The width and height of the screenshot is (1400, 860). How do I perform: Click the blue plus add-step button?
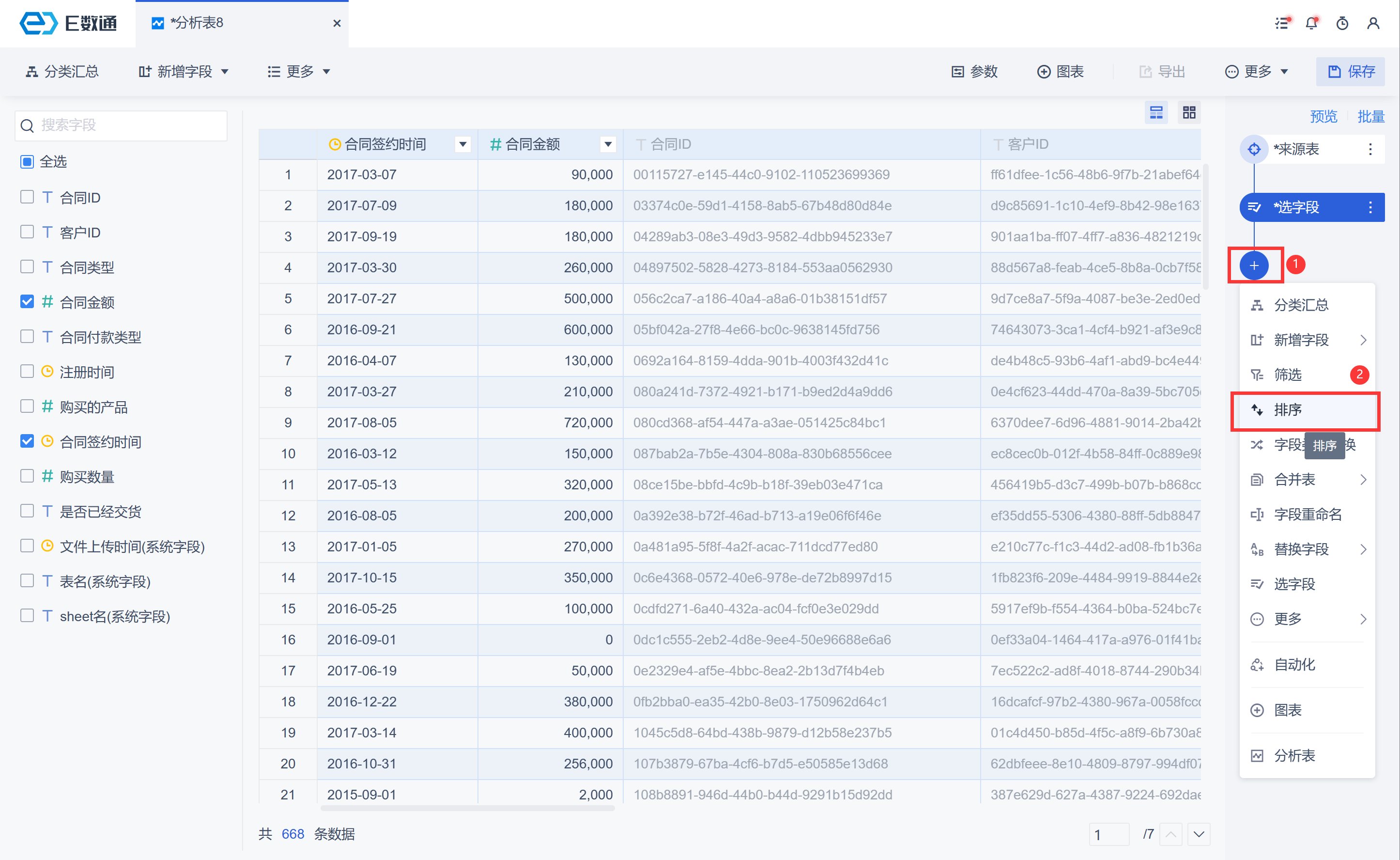click(x=1254, y=265)
